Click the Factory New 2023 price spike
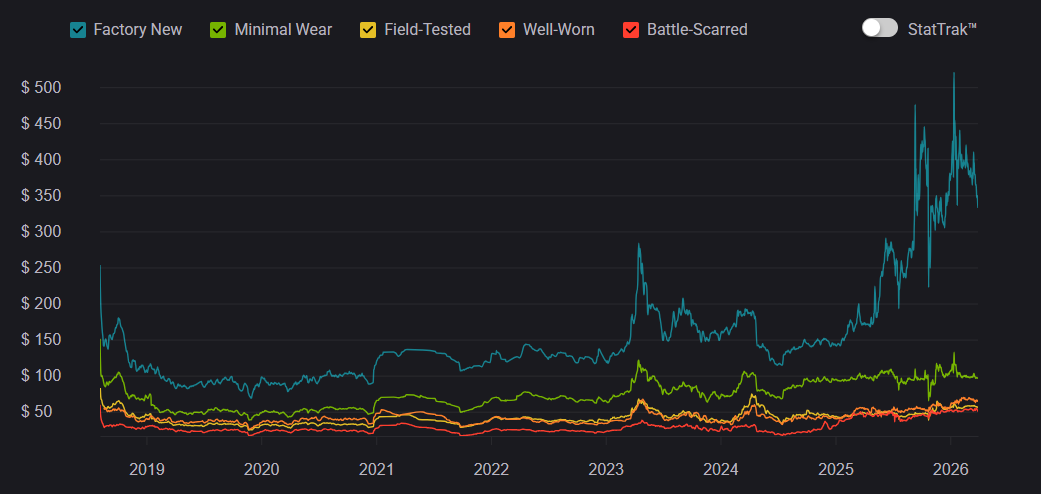This screenshot has width=1041, height=494. tap(639, 246)
